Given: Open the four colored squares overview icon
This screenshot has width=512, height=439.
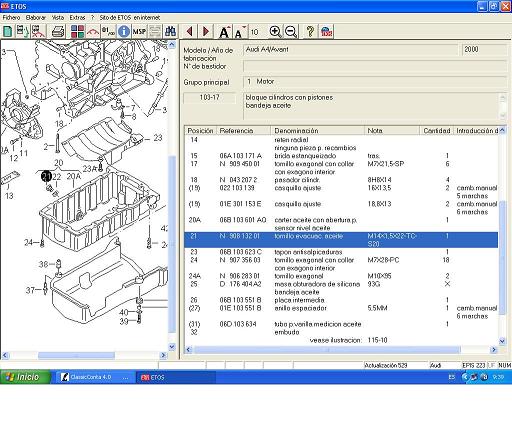Looking at the screenshot, I should [x=77, y=32].
